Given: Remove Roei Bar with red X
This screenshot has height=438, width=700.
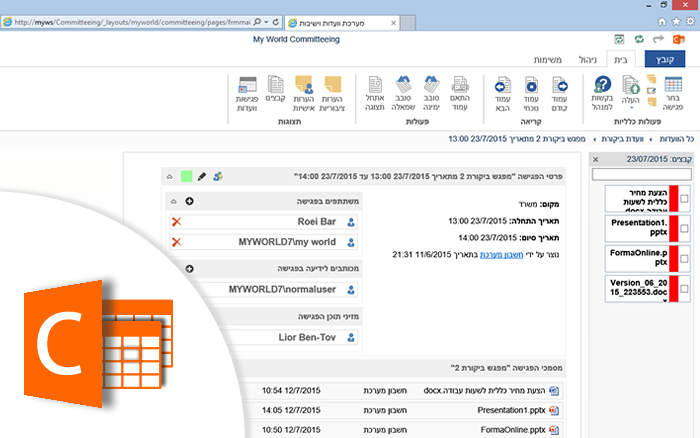Looking at the screenshot, I should coord(176,221).
